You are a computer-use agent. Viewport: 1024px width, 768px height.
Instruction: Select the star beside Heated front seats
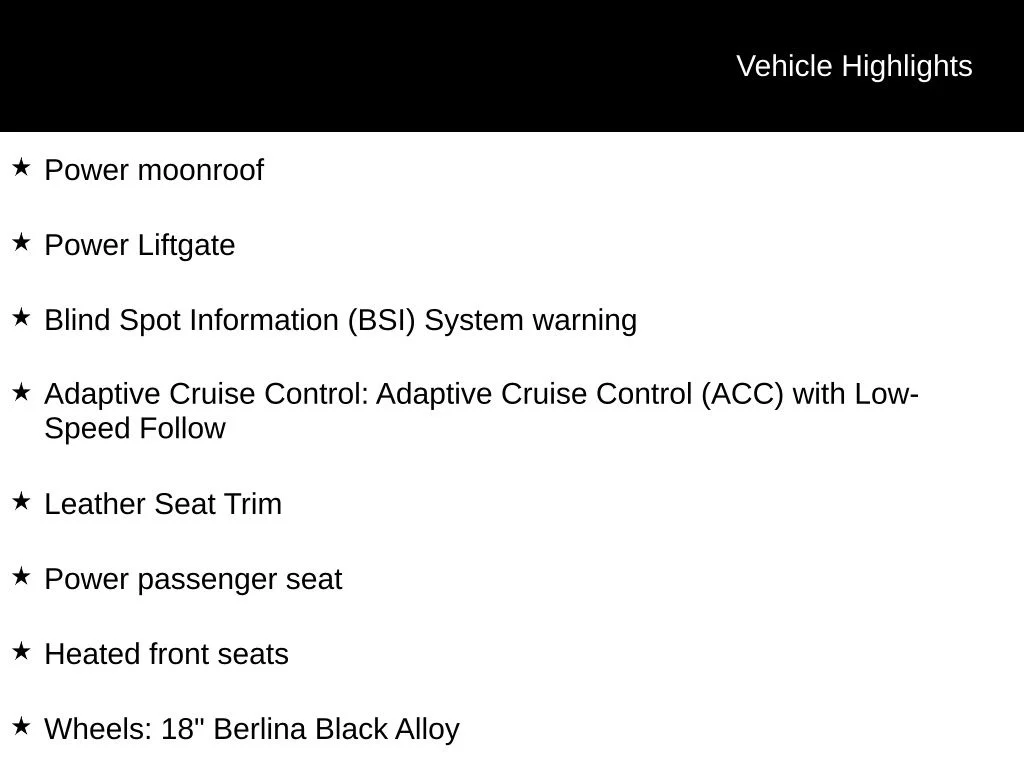click(x=21, y=651)
